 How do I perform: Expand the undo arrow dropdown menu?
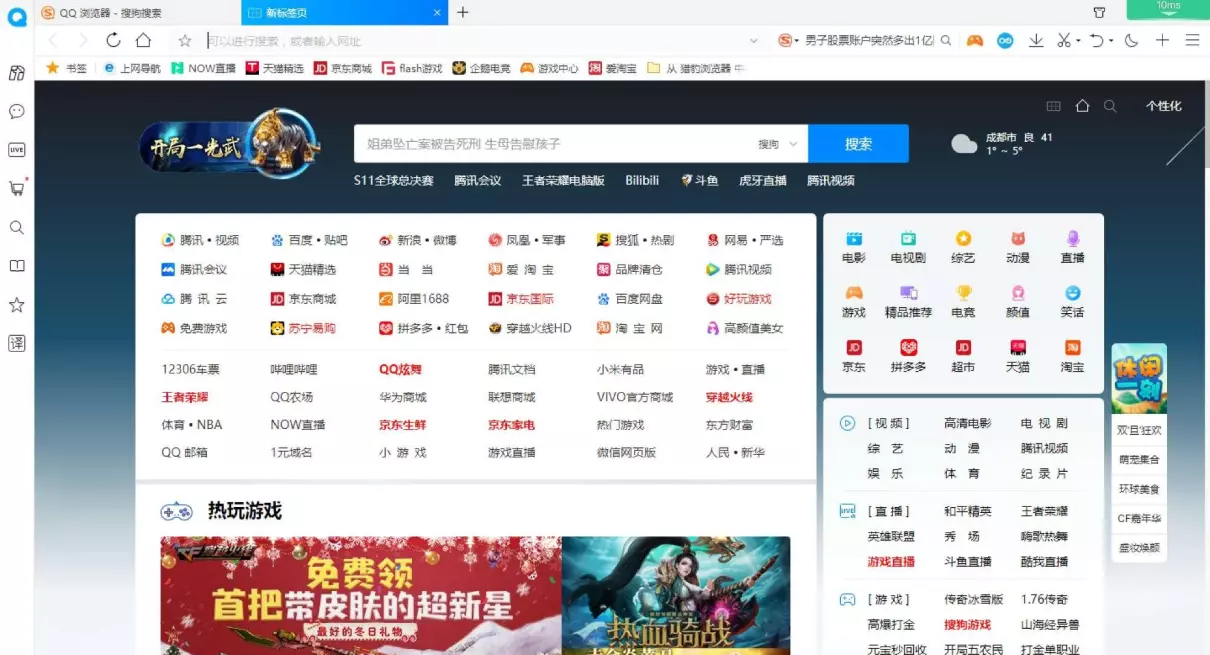tap(1111, 41)
